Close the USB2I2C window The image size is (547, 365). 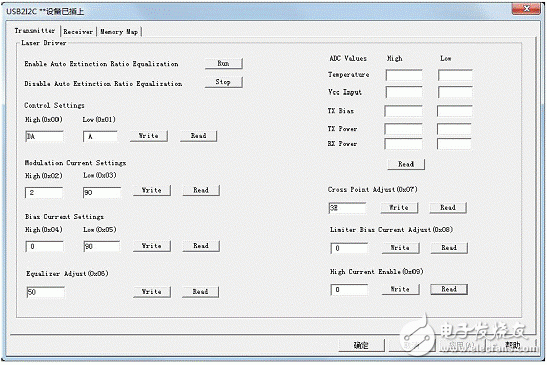tap(527, 9)
